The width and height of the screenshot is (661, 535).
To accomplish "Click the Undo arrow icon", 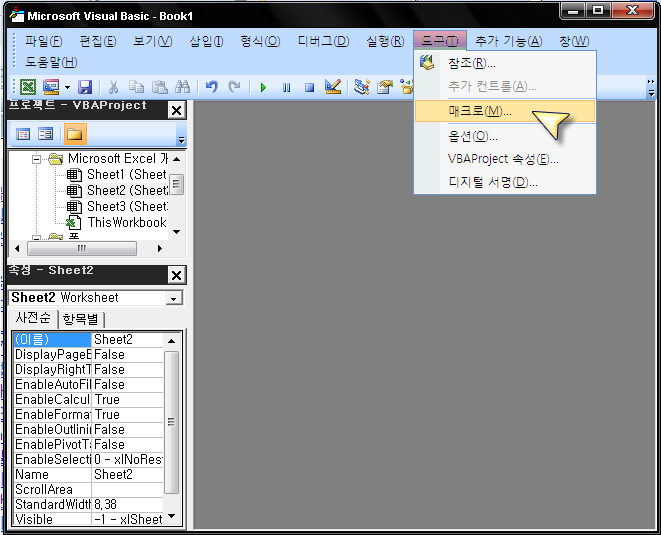I will pos(211,87).
